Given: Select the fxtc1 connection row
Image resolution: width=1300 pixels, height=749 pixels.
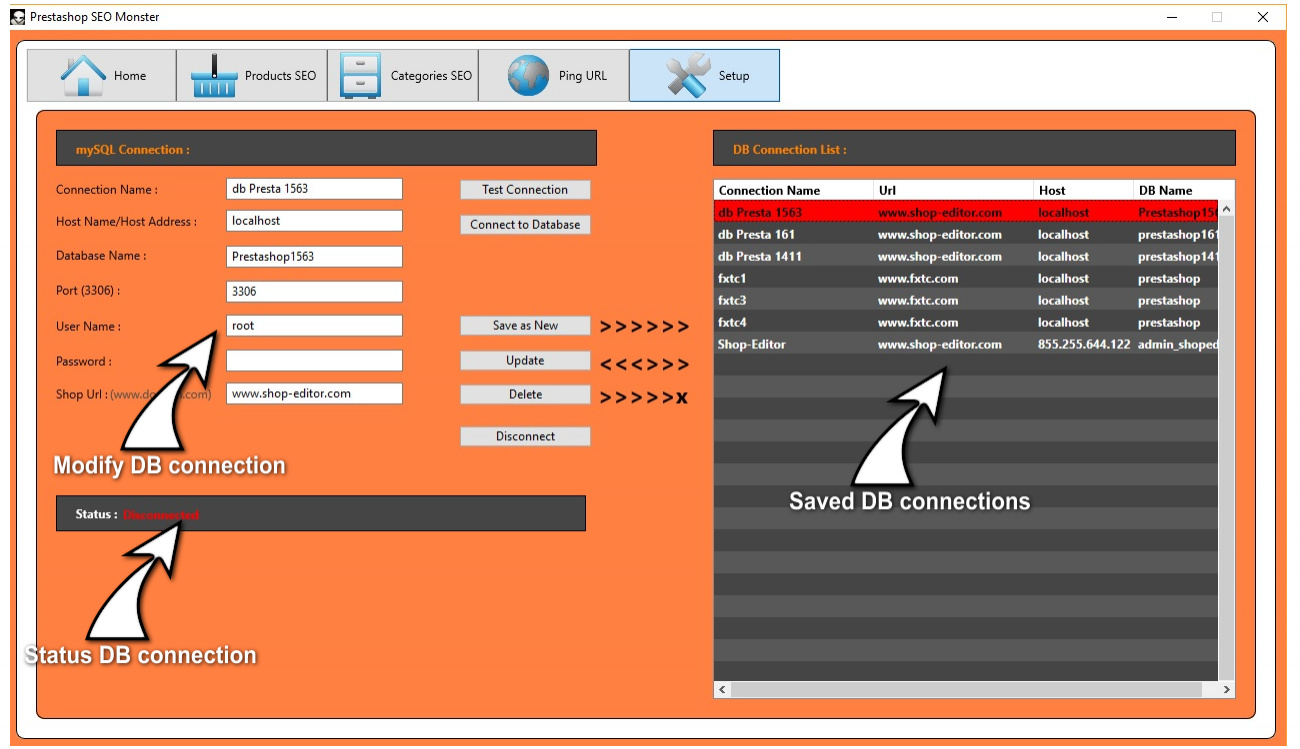Looking at the screenshot, I should 966,278.
